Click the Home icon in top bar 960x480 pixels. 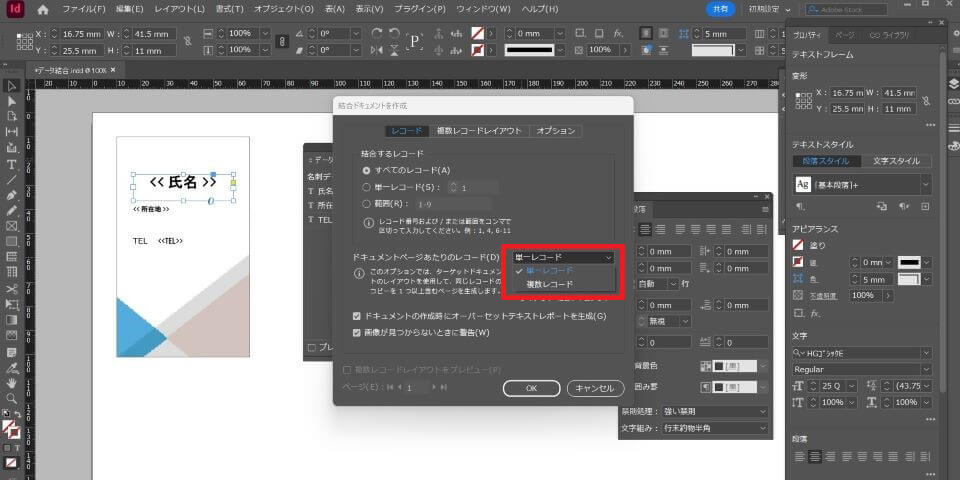(42, 9)
